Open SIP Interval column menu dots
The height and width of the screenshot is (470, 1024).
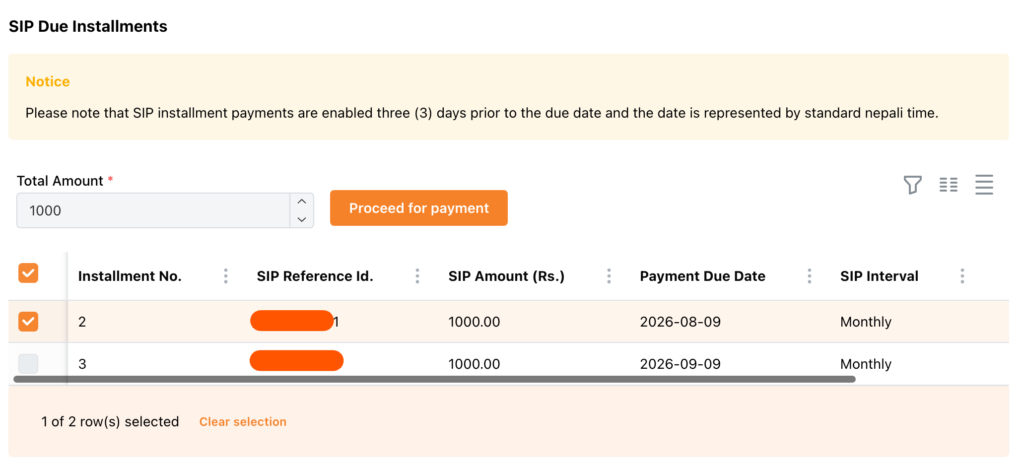click(x=962, y=276)
